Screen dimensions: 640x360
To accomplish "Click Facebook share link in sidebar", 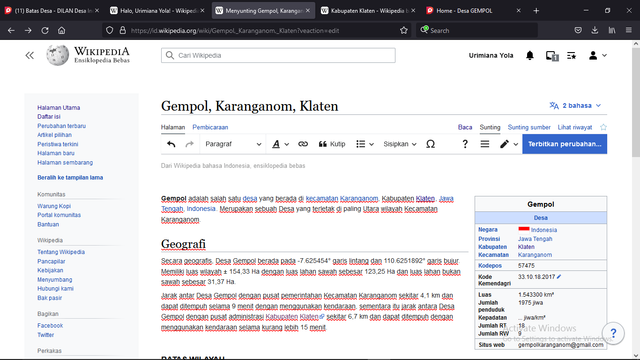I will [x=50, y=326].
